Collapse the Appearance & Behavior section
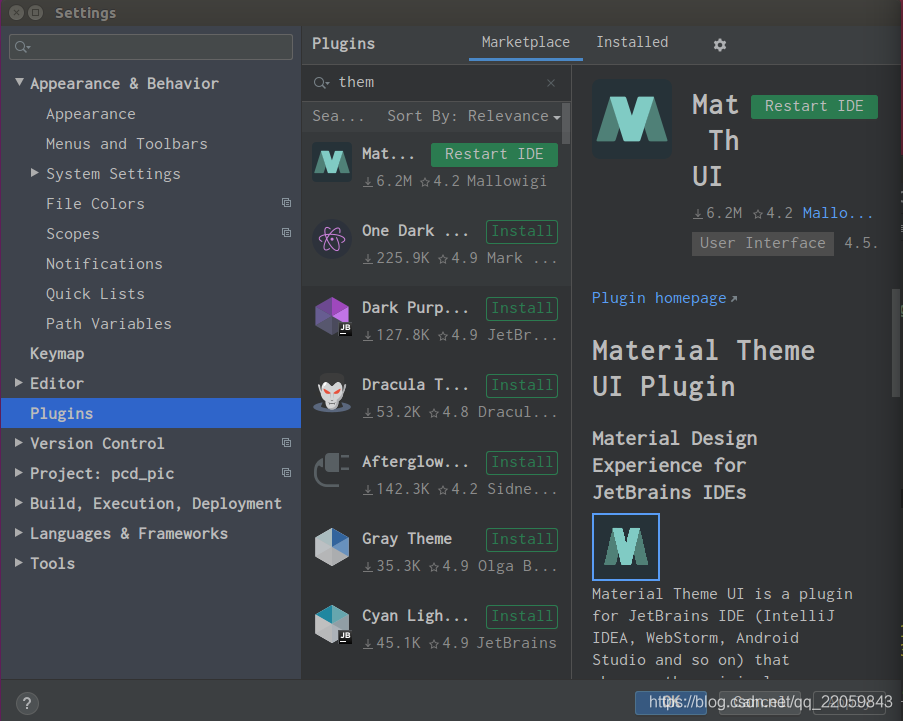This screenshot has width=903, height=721. [19, 82]
